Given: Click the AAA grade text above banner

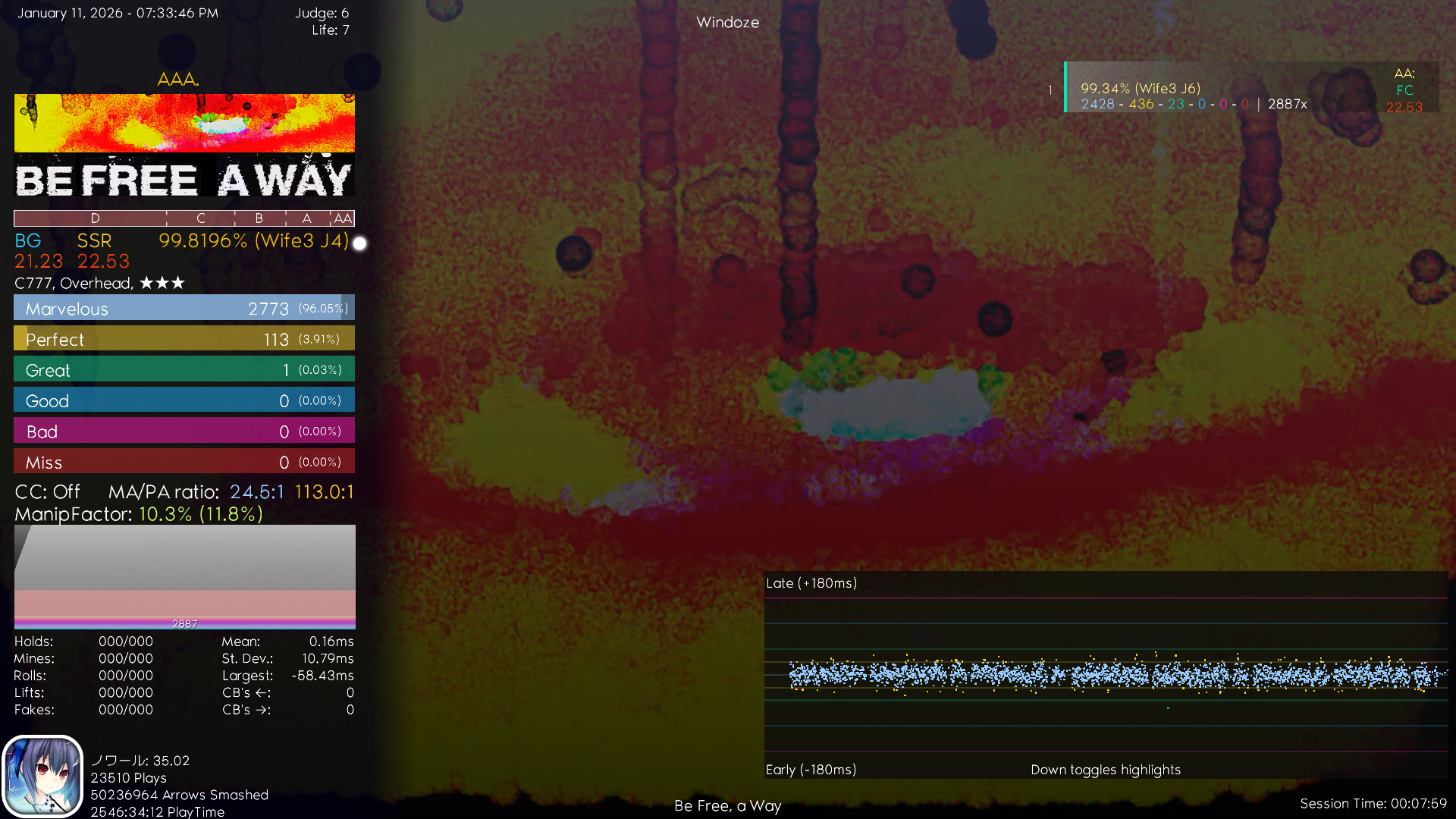Looking at the screenshot, I should click(x=177, y=79).
